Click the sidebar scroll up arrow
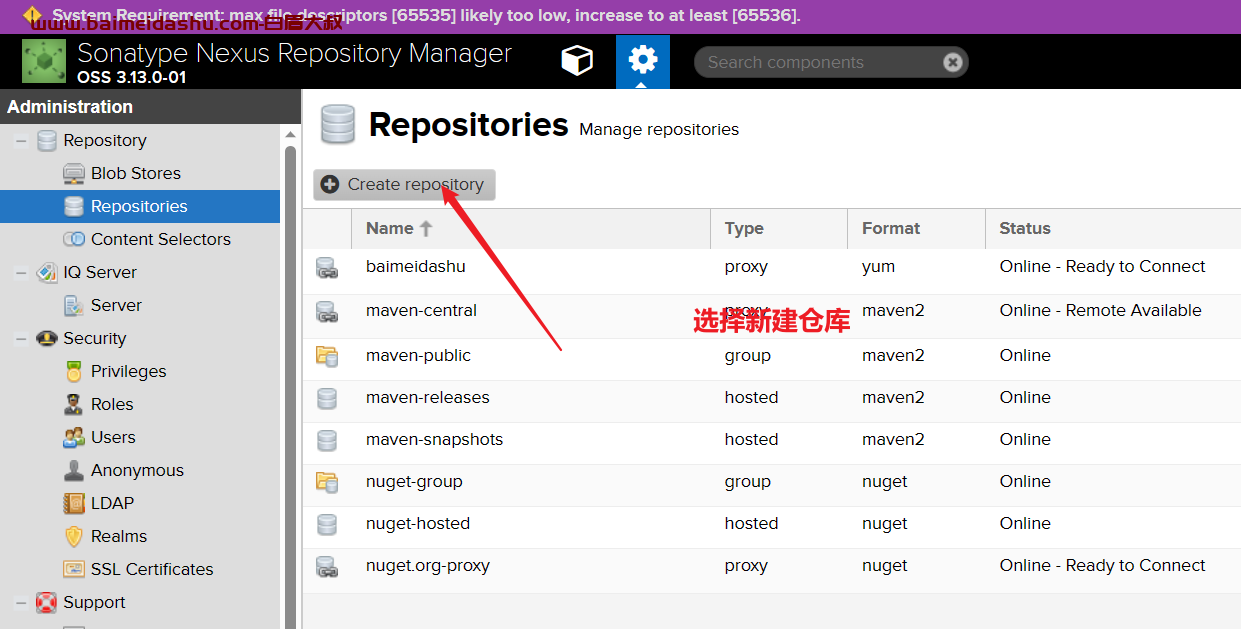Viewport: 1241px width, 629px height. coord(290,134)
